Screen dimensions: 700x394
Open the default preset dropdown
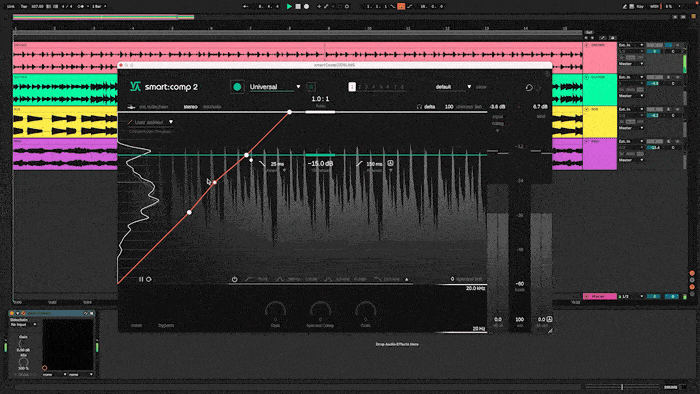pyautogui.click(x=469, y=87)
